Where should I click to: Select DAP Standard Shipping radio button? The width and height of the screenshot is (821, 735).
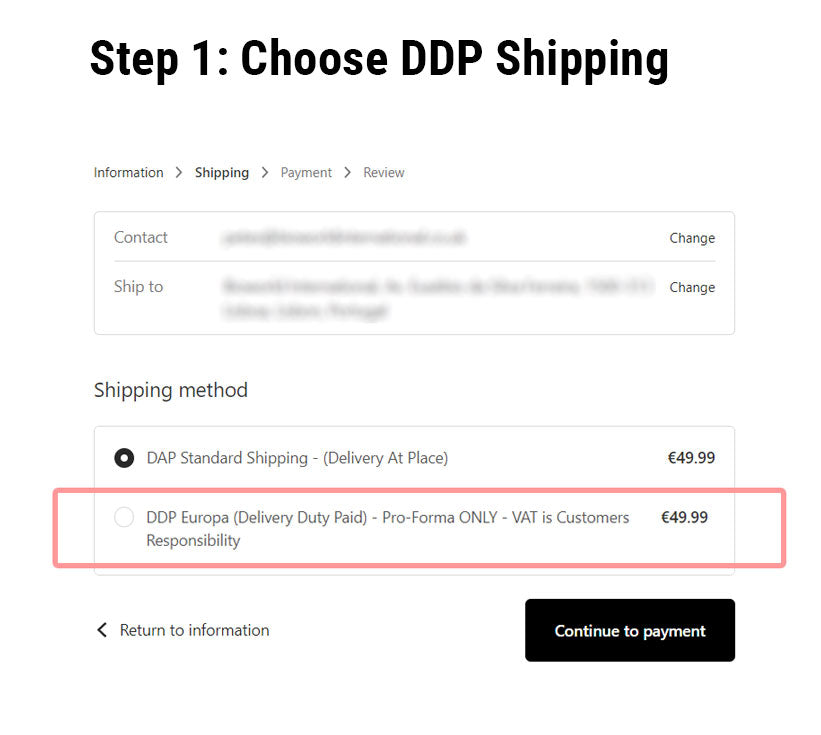click(x=124, y=458)
